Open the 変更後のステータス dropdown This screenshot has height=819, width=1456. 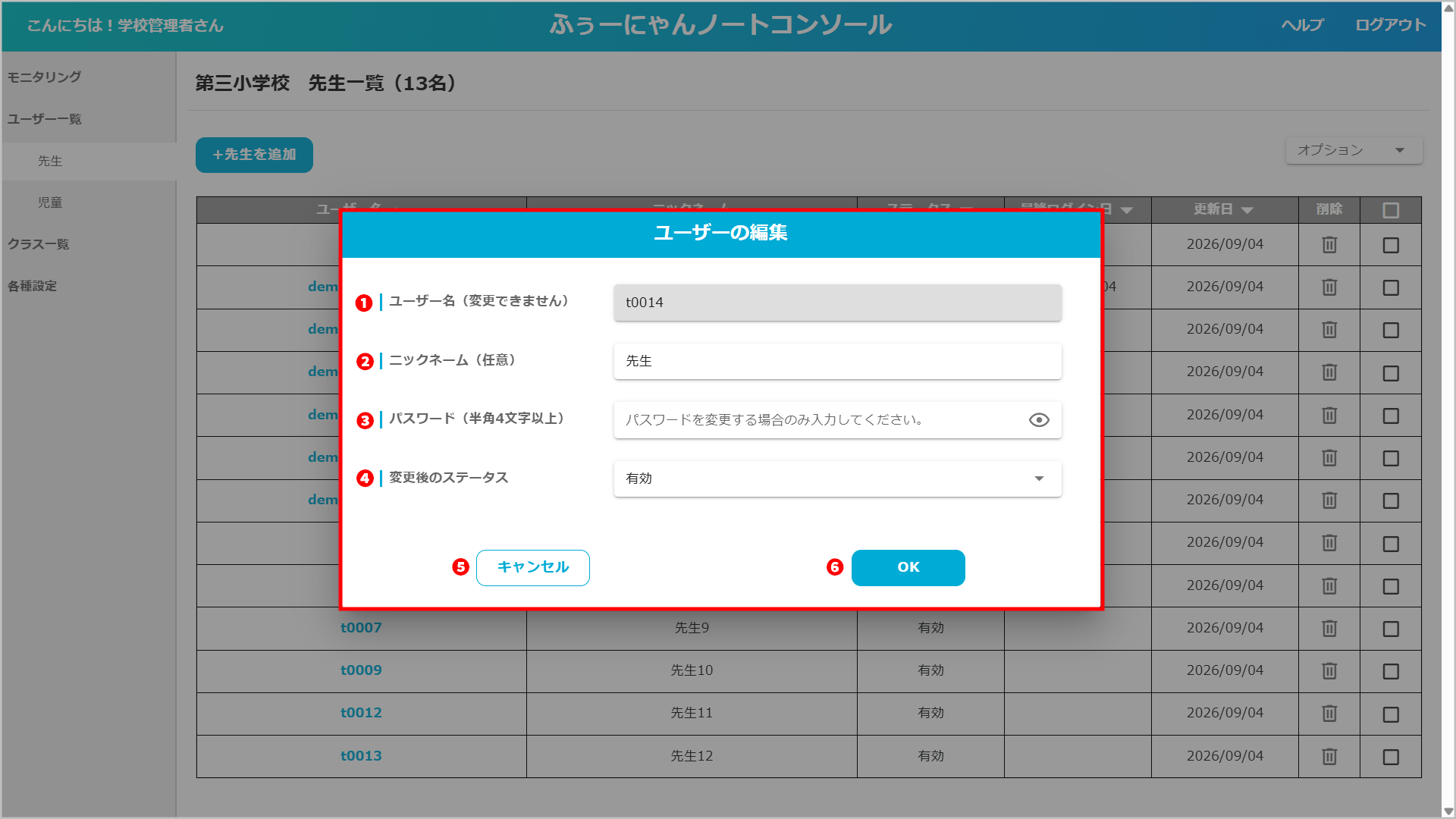tap(837, 479)
